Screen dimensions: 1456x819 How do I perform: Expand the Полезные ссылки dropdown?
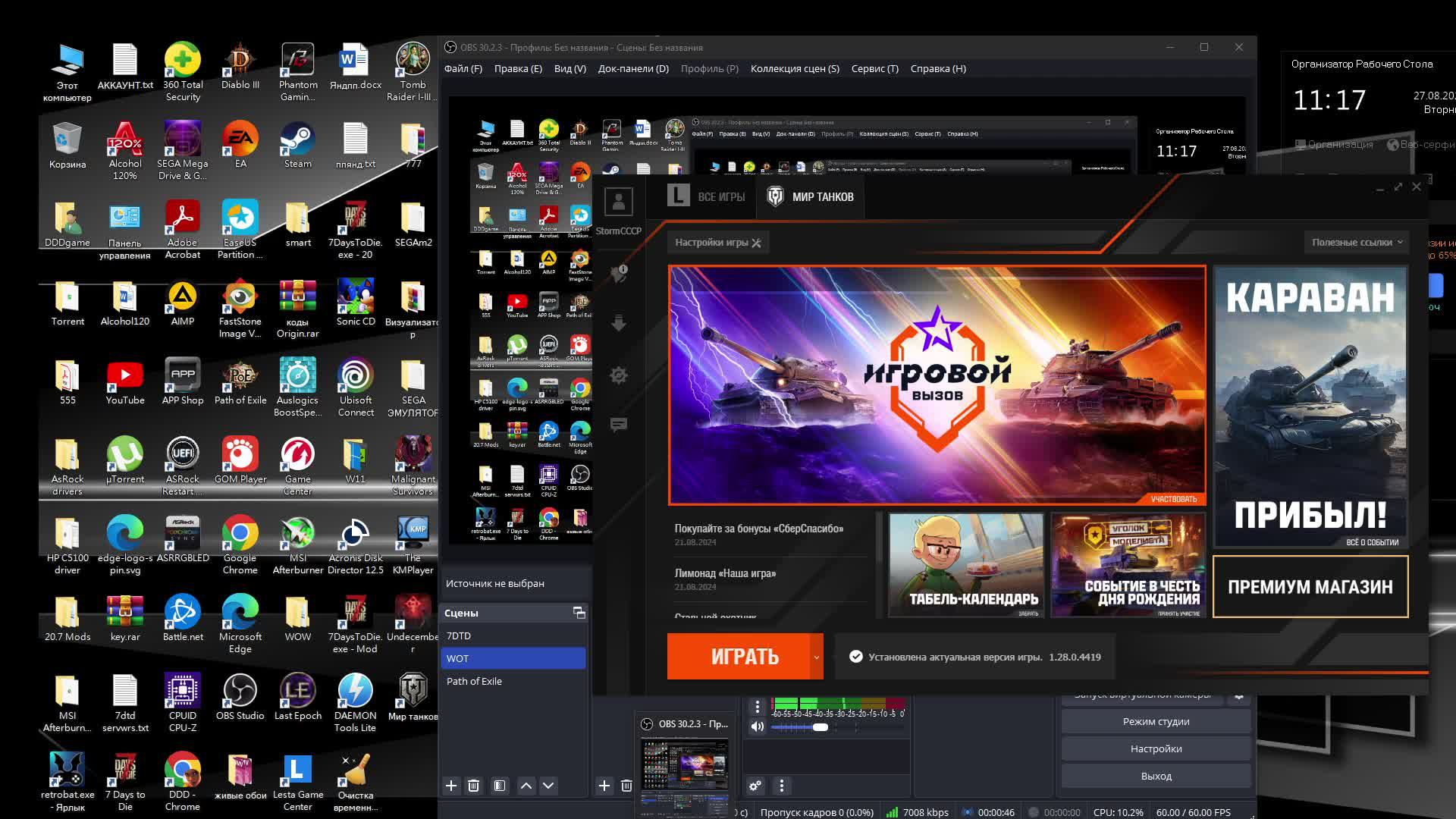(1357, 243)
